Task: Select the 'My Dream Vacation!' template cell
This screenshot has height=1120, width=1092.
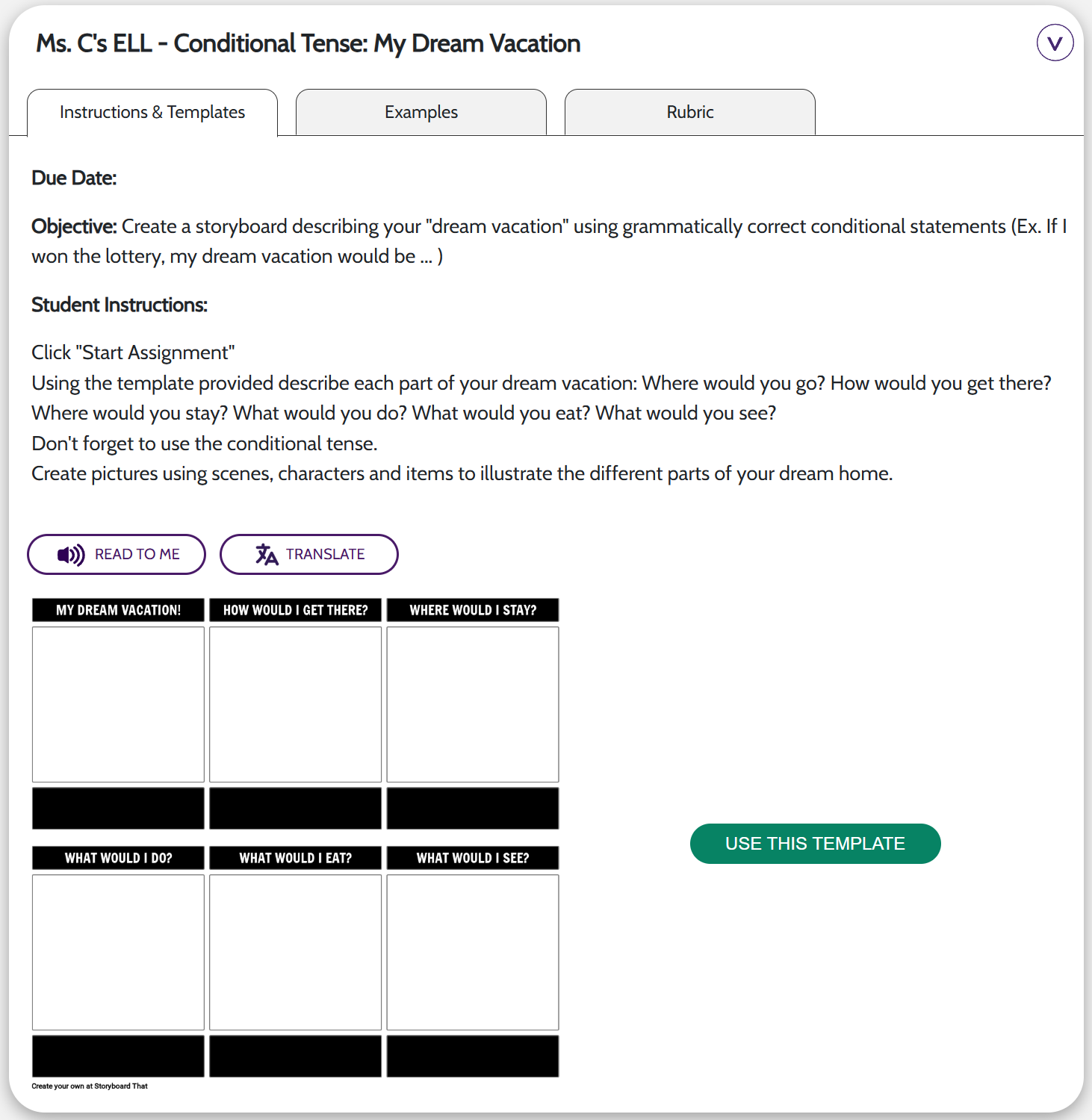Action: 118,704
